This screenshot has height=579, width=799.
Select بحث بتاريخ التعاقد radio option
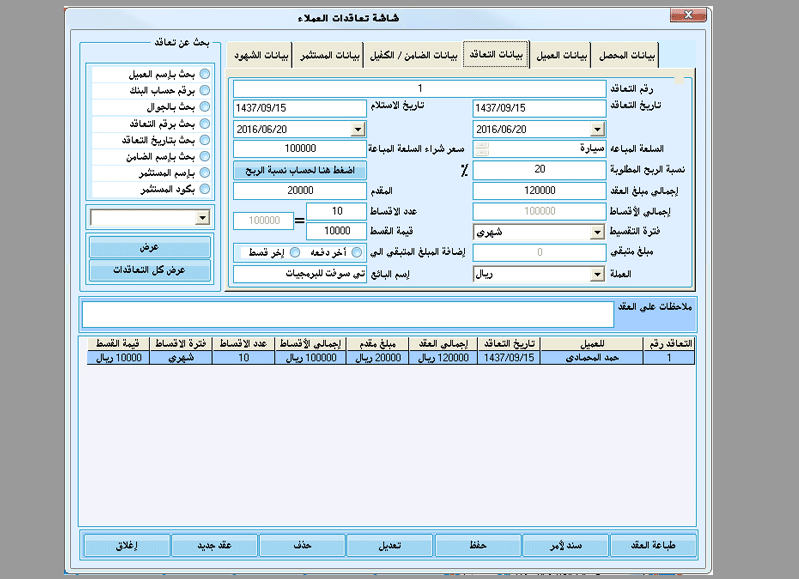coord(204,140)
